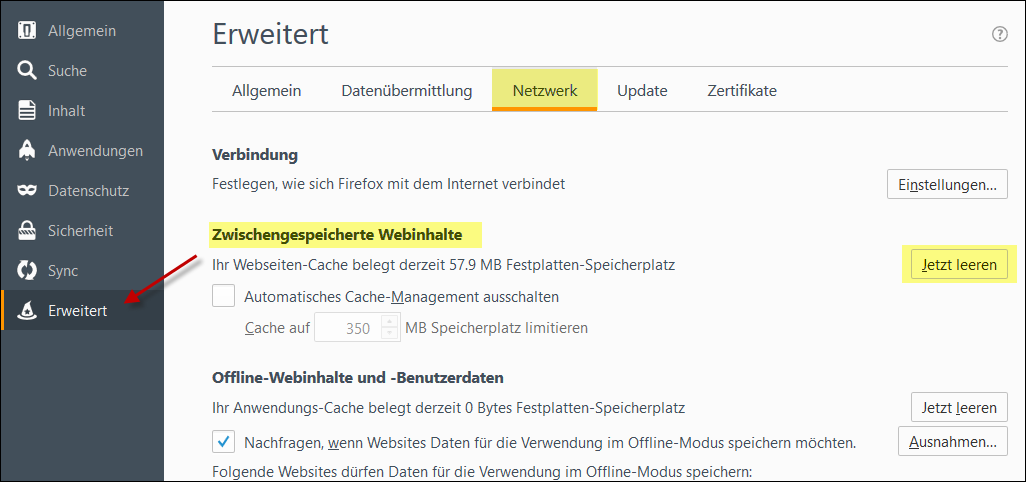Viewport: 1026px width, 482px height.
Task: Click the Offline-Webinhalte und -Benutzerdaten heading
Action: (x=357, y=377)
